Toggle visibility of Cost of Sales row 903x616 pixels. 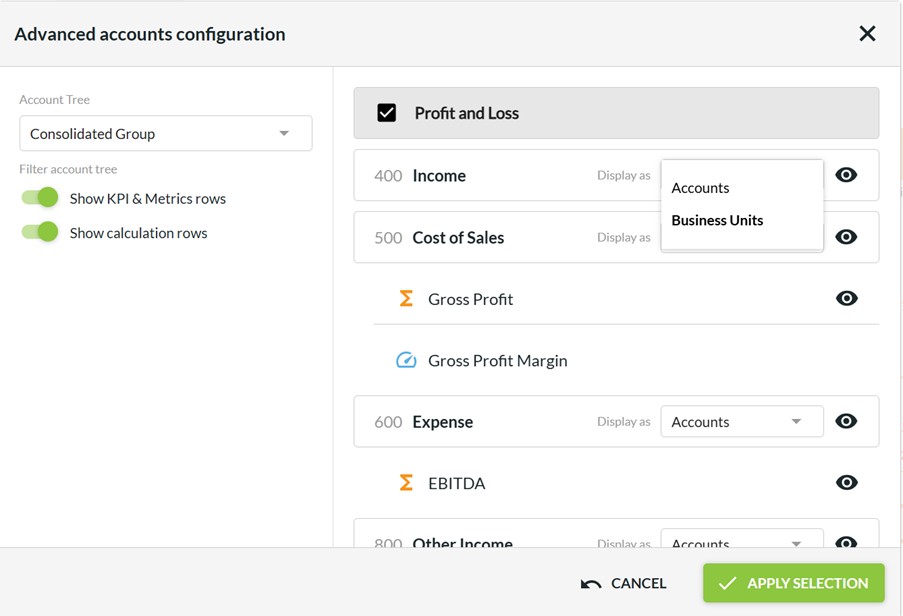pos(846,237)
